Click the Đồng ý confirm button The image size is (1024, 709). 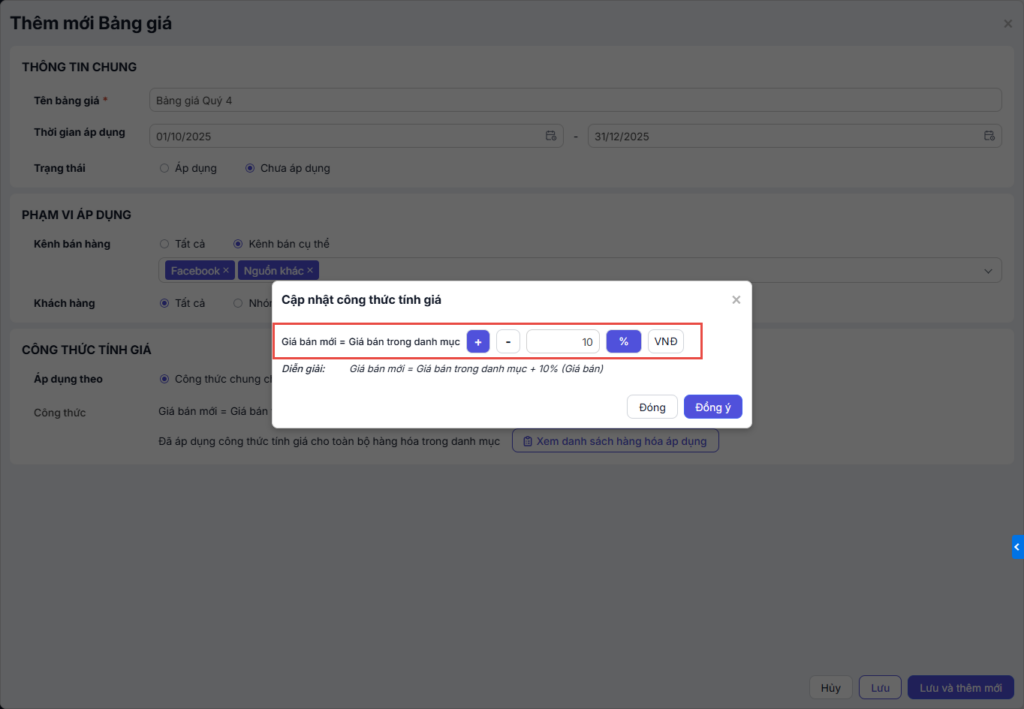point(713,407)
